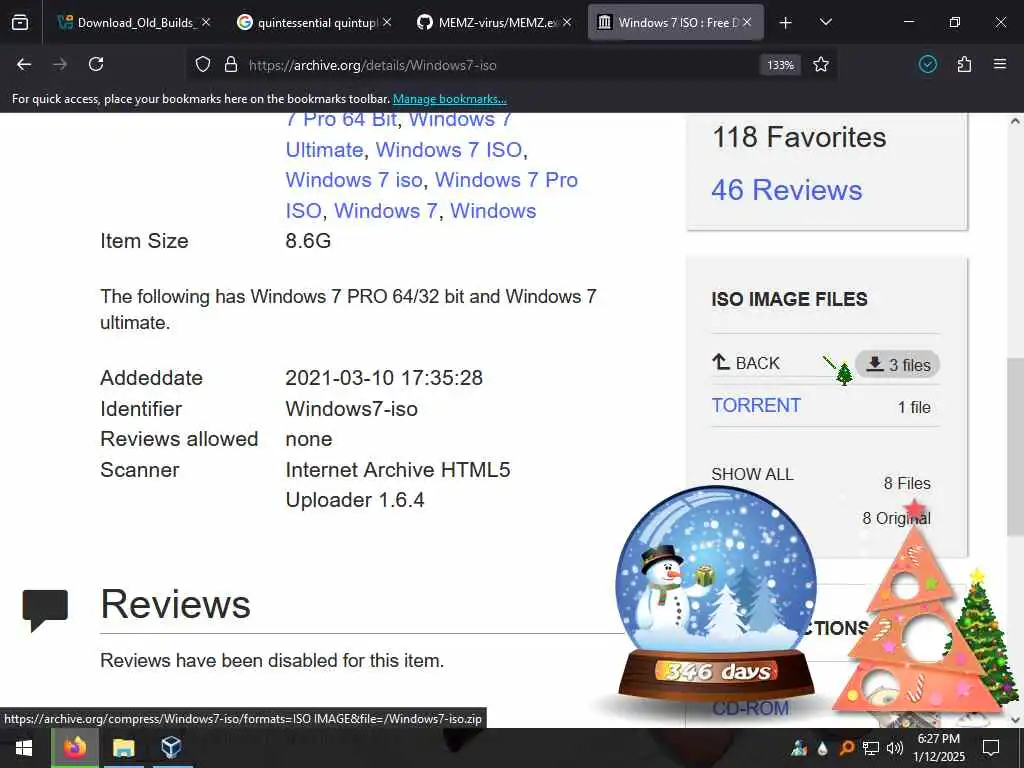Open Firefox from the taskbar
Screen dimensions: 1024x768
click(x=74, y=748)
